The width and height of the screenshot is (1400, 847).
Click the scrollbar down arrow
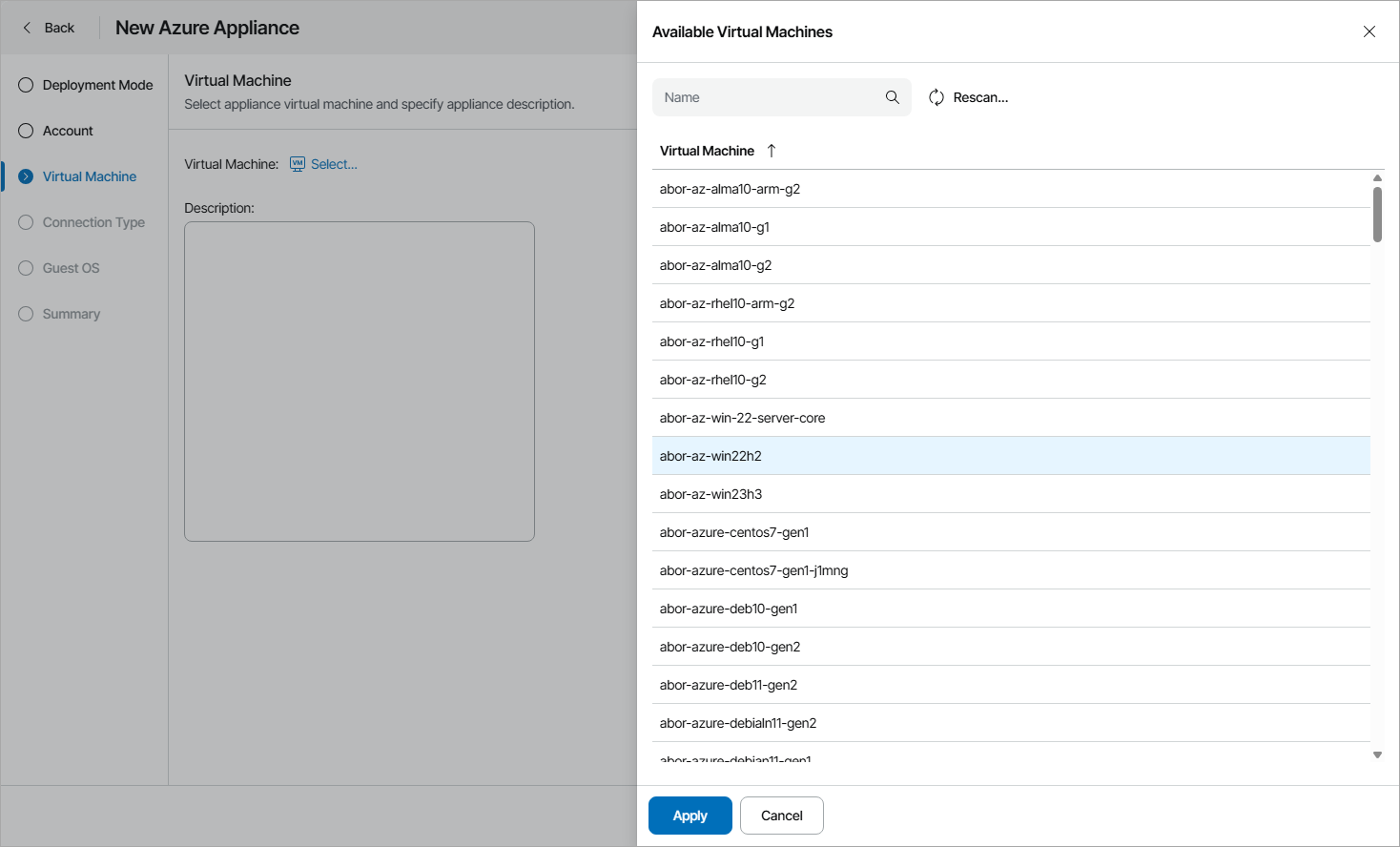tap(1376, 754)
